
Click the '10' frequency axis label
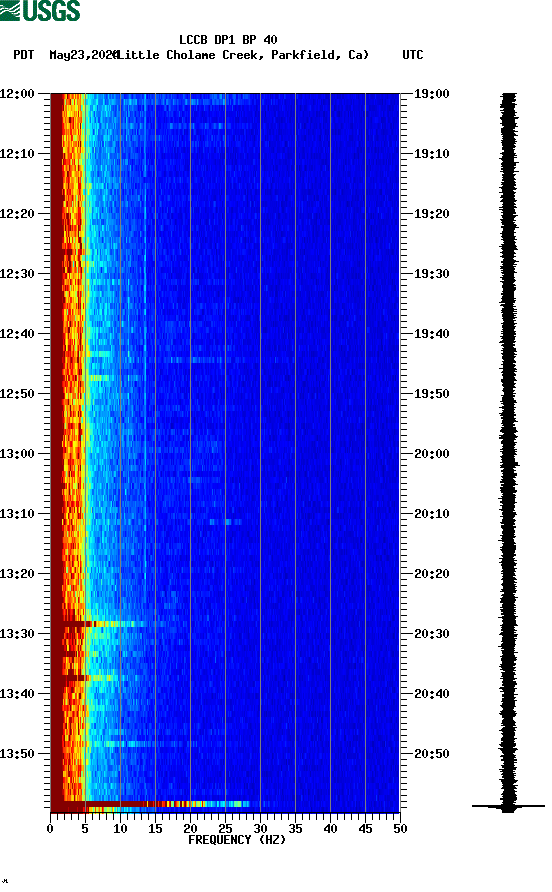coord(120,829)
